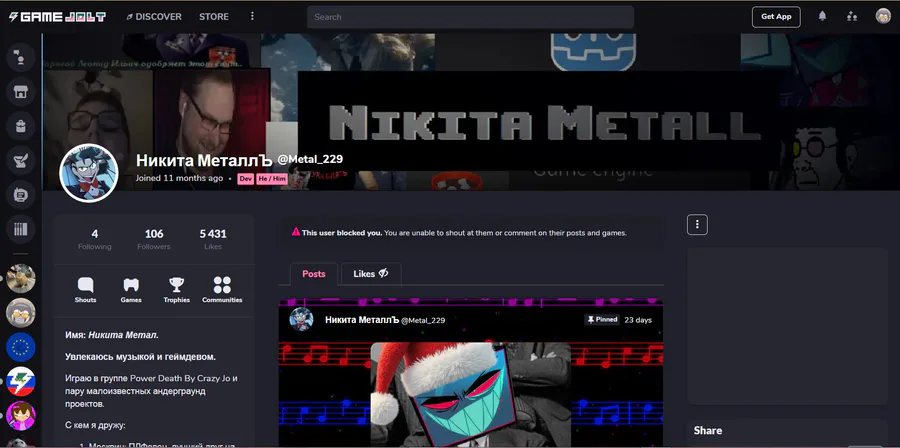Click the pinned post author avatar
This screenshot has width=900, height=448.
tap(301, 320)
